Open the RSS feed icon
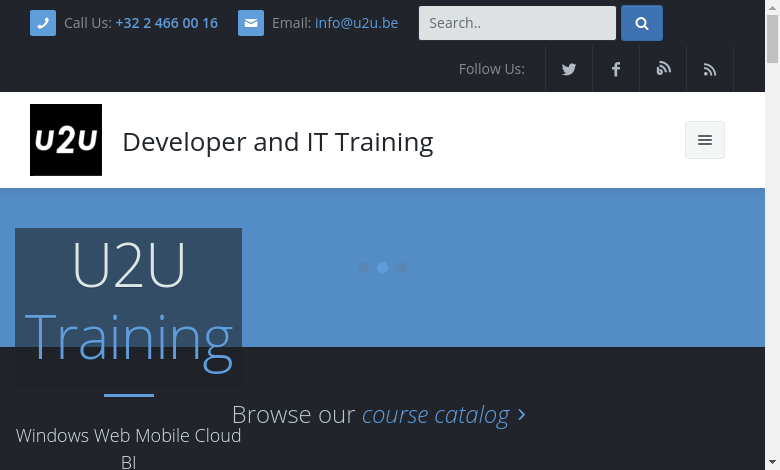This screenshot has width=780, height=470. pos(710,69)
